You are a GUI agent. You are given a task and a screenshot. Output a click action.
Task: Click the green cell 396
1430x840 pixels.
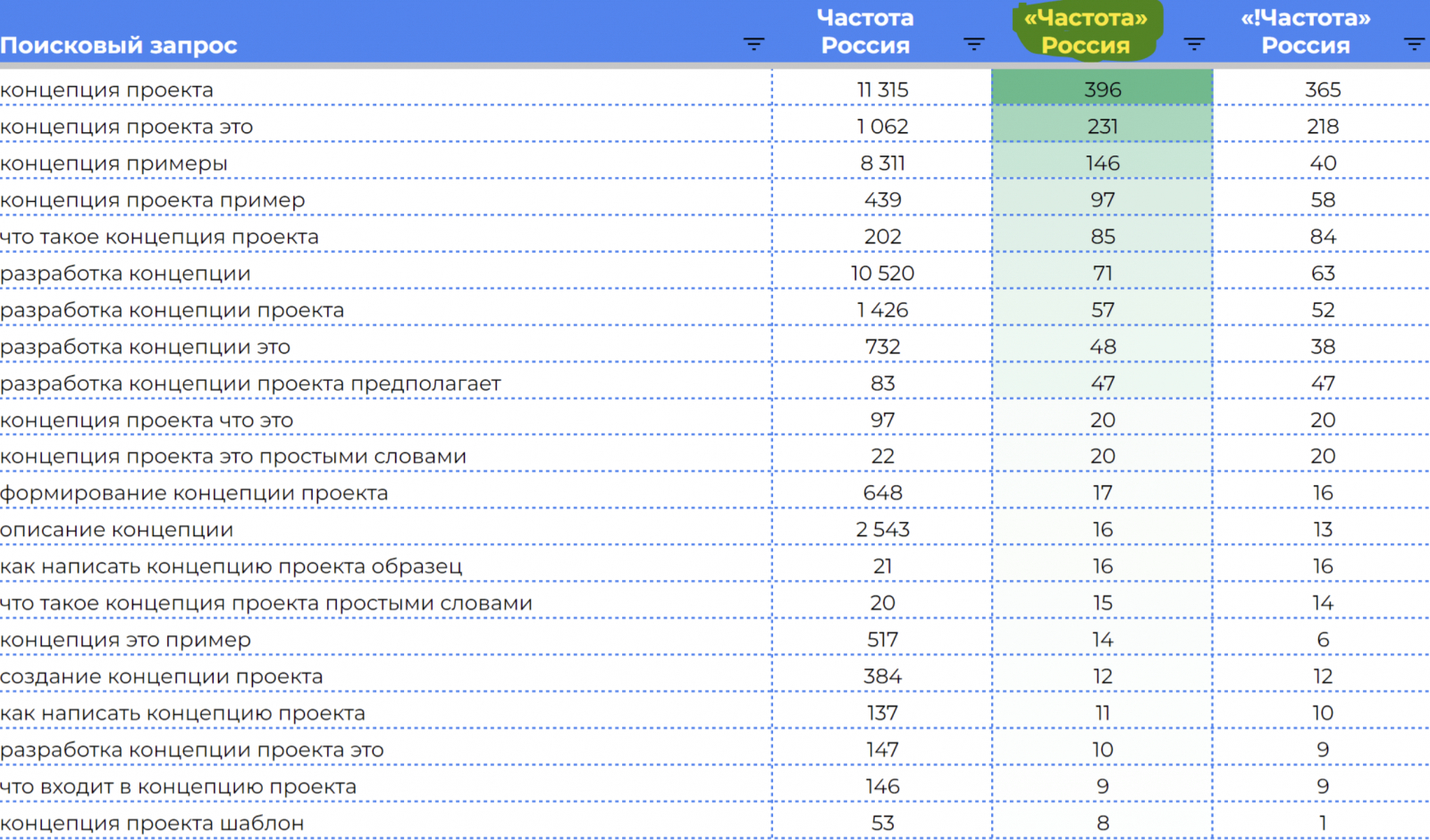tap(1102, 88)
